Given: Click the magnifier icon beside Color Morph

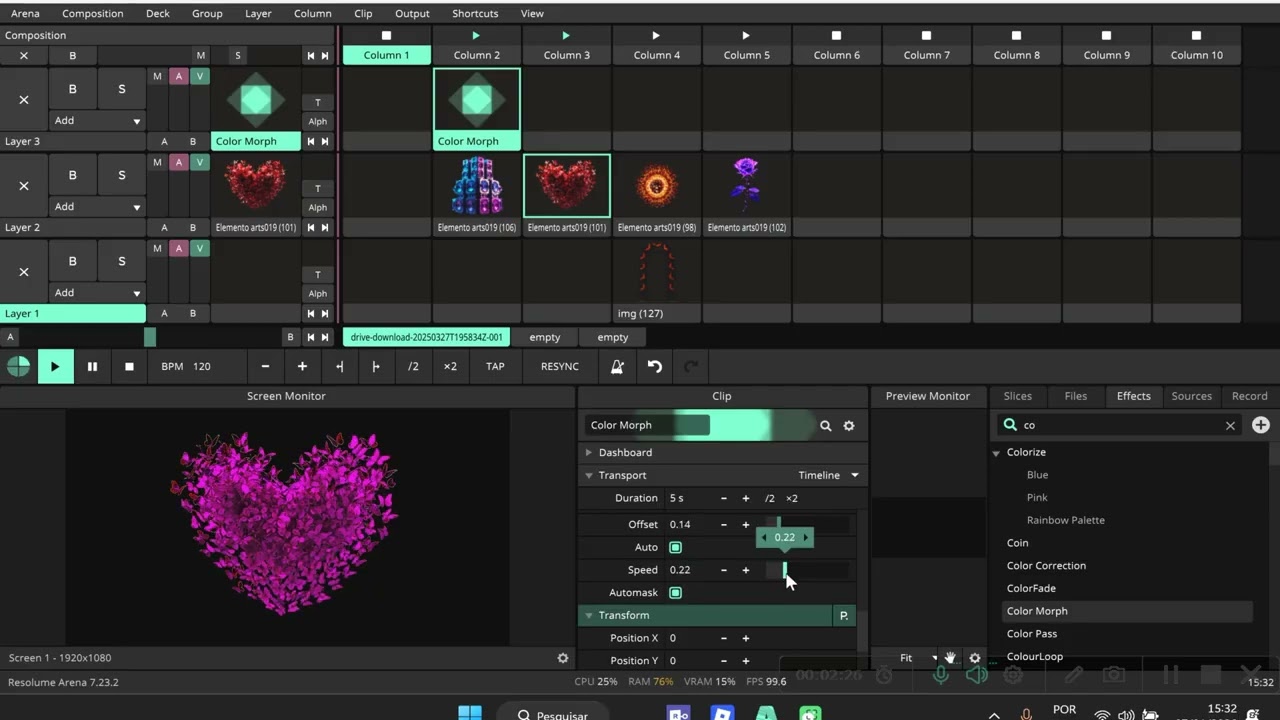Looking at the screenshot, I should point(825,426).
